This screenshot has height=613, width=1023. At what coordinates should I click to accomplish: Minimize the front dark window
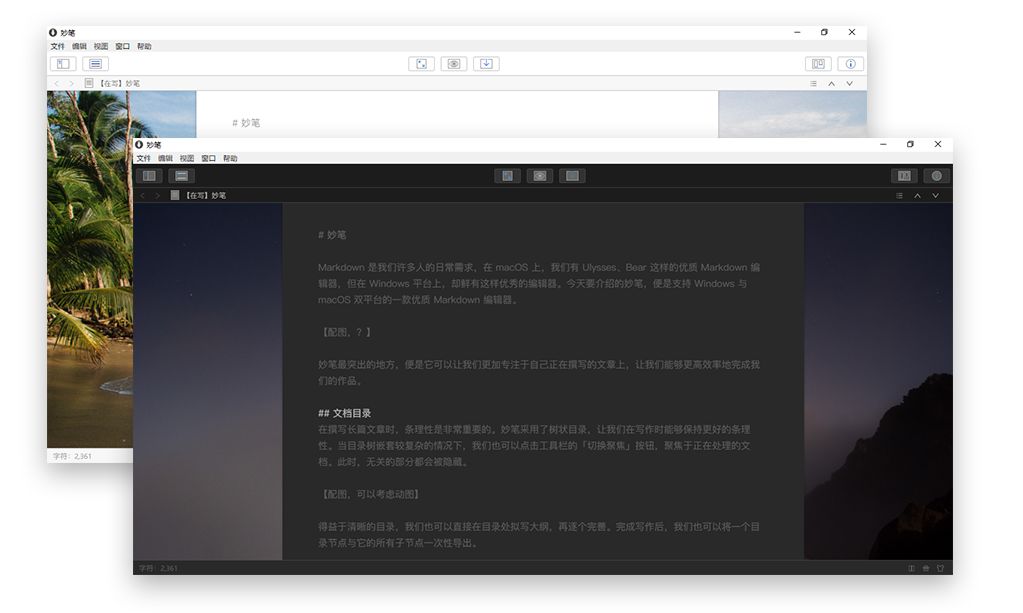883,144
